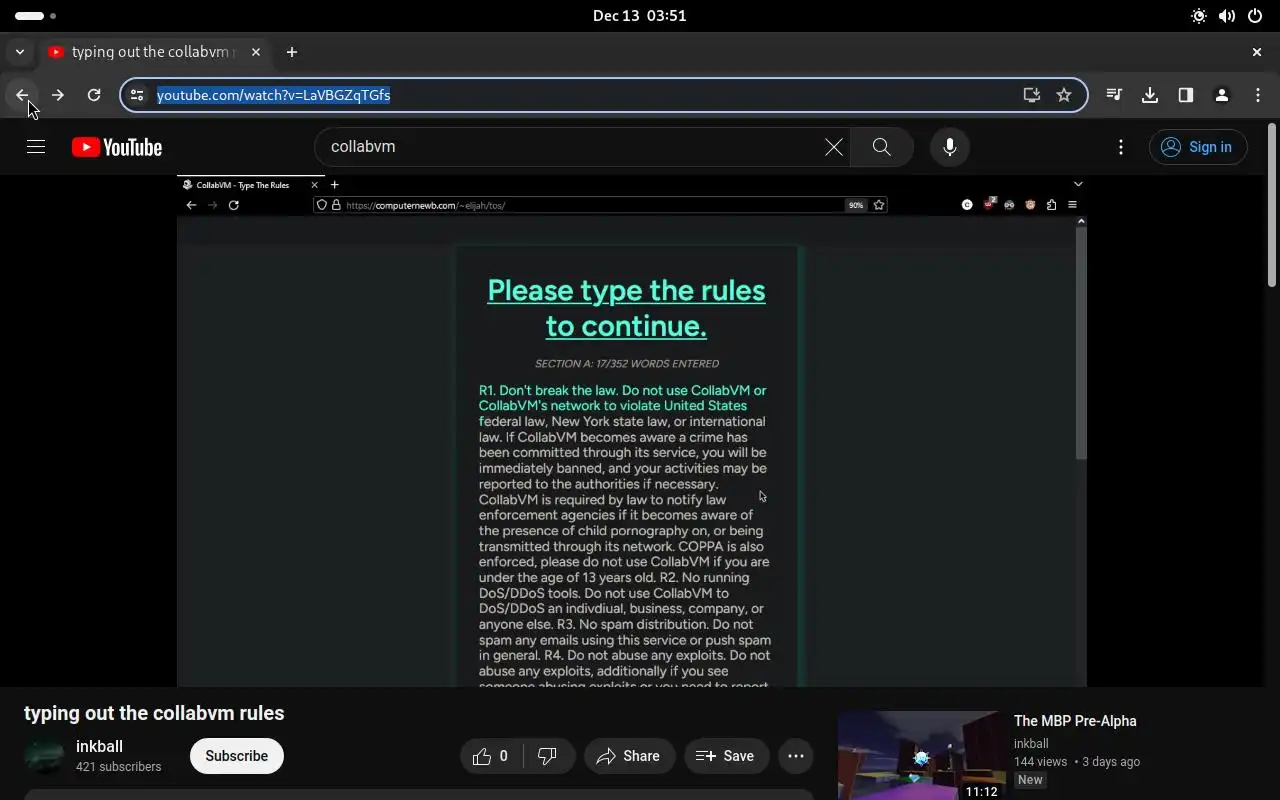Reload the YouTube page
Viewport: 1280px width, 800px height.
point(94,95)
